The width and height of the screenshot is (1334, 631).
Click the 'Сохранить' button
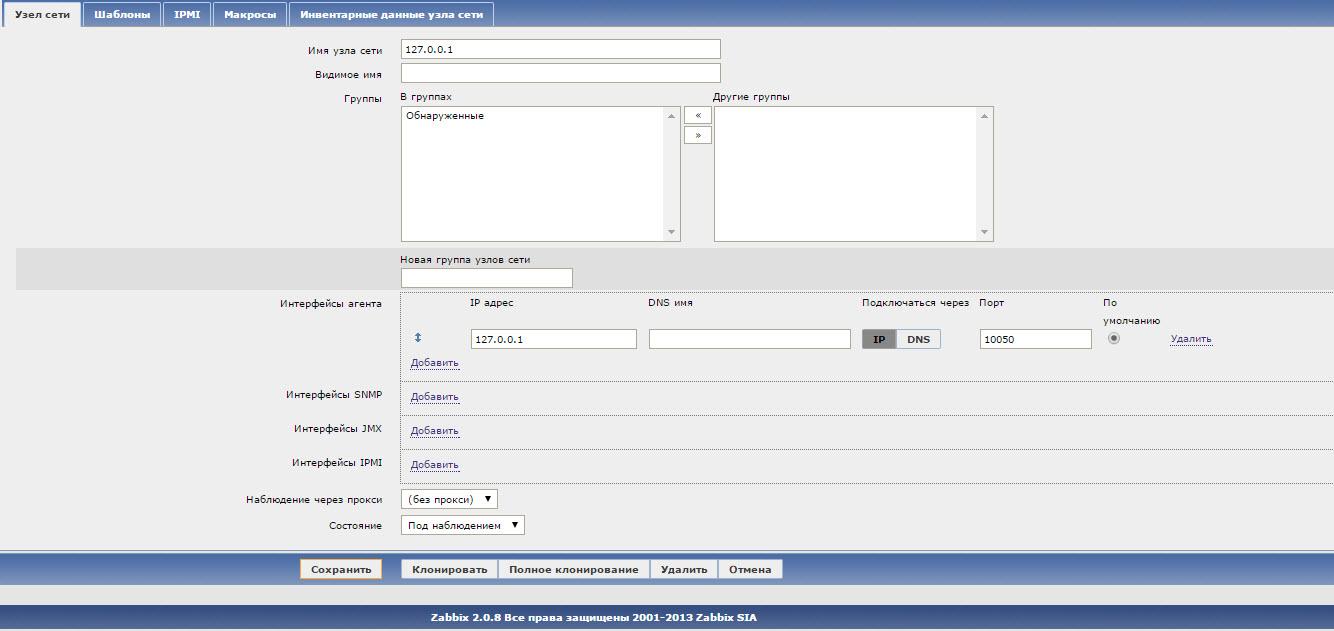pyautogui.click(x=341, y=569)
